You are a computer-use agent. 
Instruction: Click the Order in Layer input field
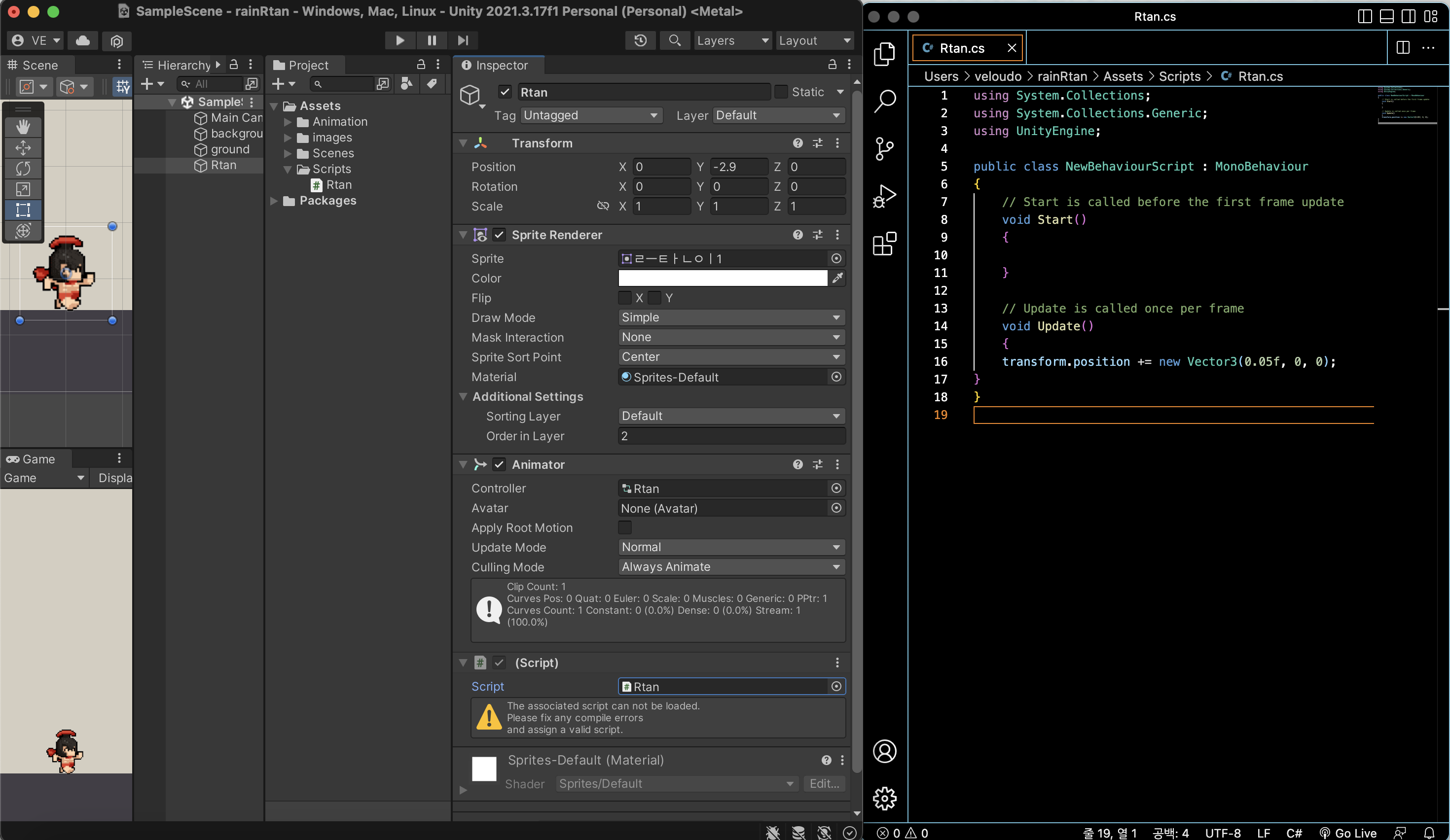pos(731,436)
